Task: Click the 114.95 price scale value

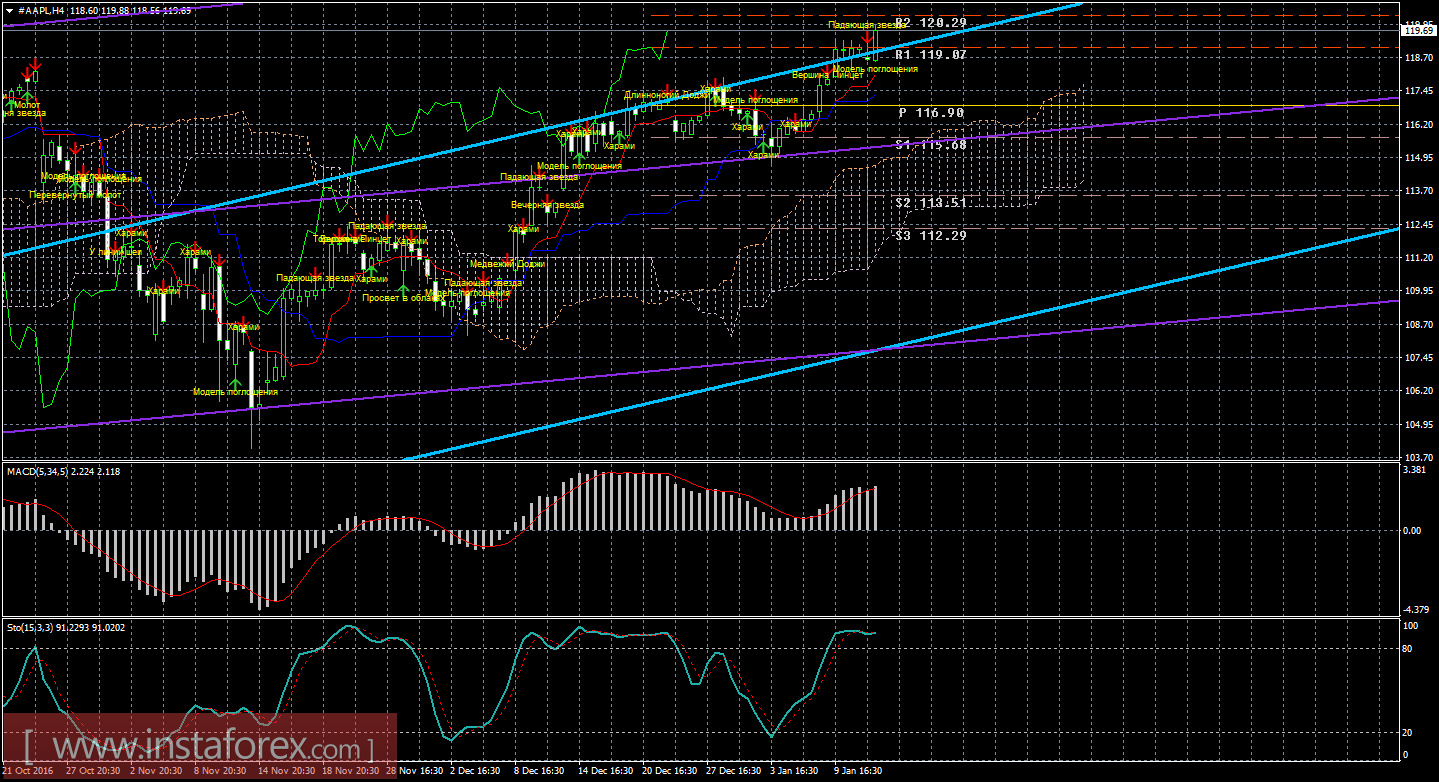Action: click(x=1417, y=158)
